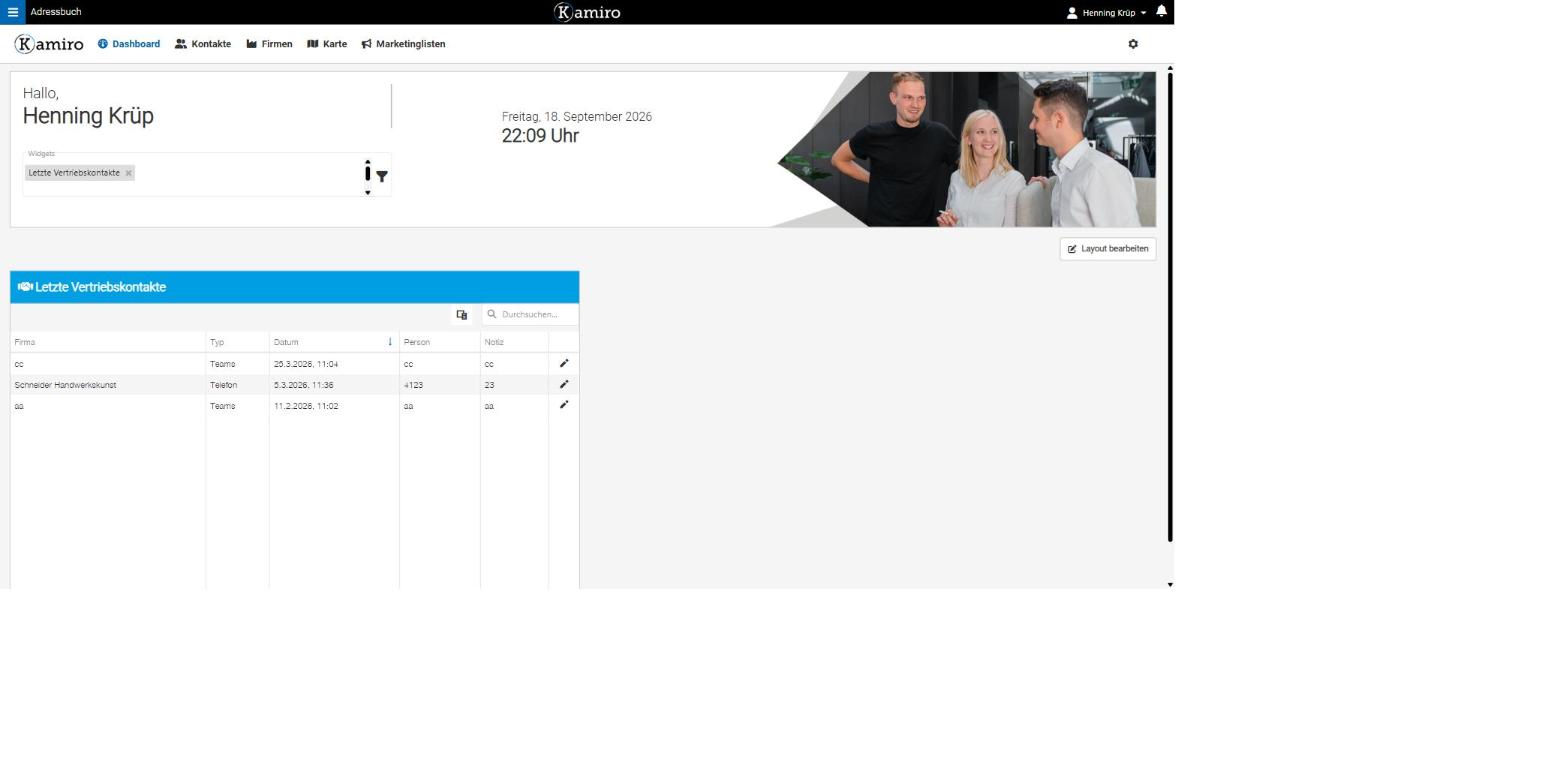Select the Telefon type cell

237,385
